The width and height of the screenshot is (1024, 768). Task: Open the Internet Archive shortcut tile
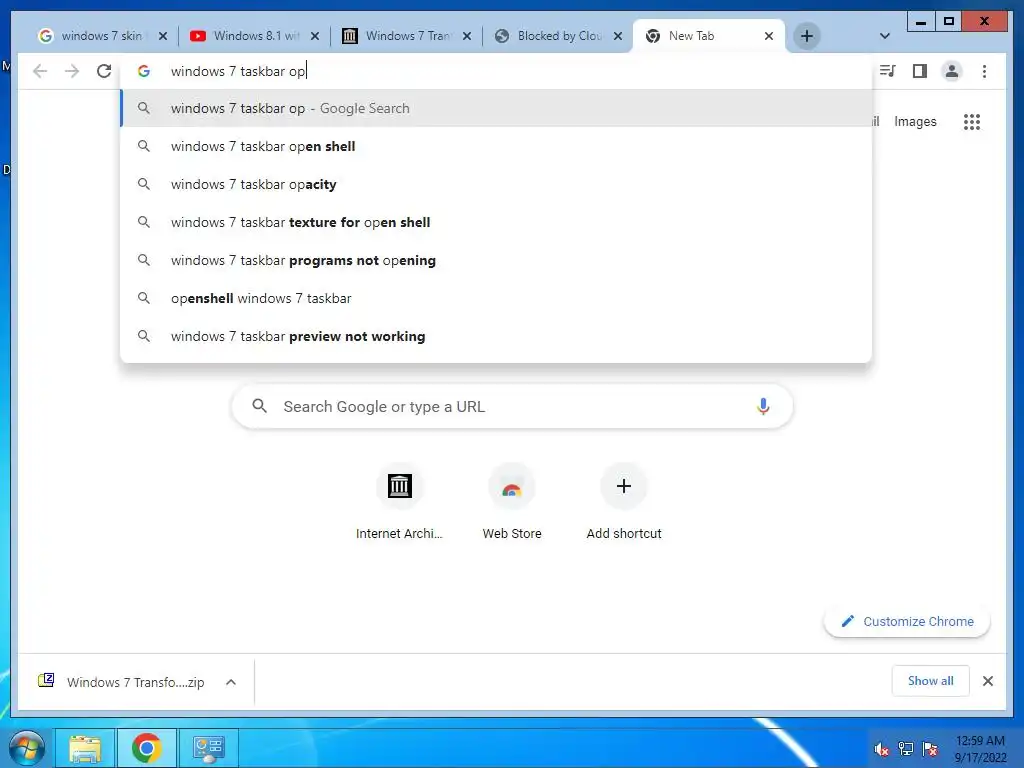coord(399,502)
